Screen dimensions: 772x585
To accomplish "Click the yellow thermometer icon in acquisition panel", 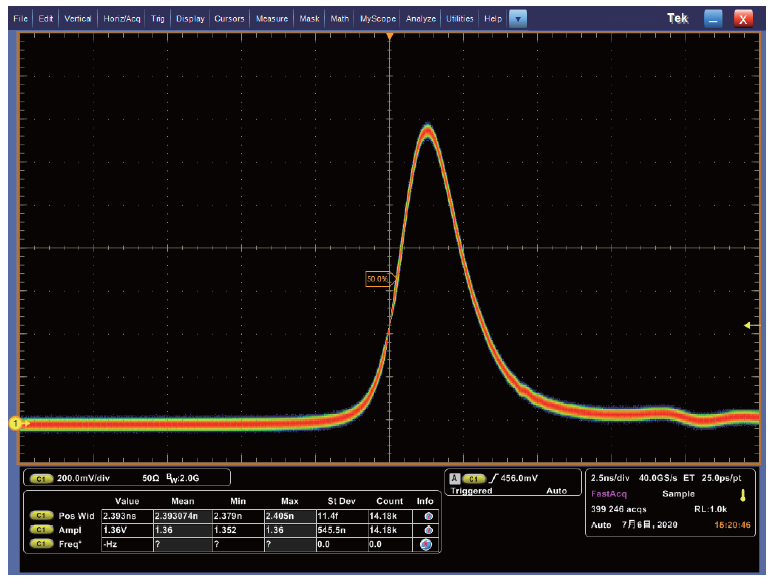I will (743, 494).
